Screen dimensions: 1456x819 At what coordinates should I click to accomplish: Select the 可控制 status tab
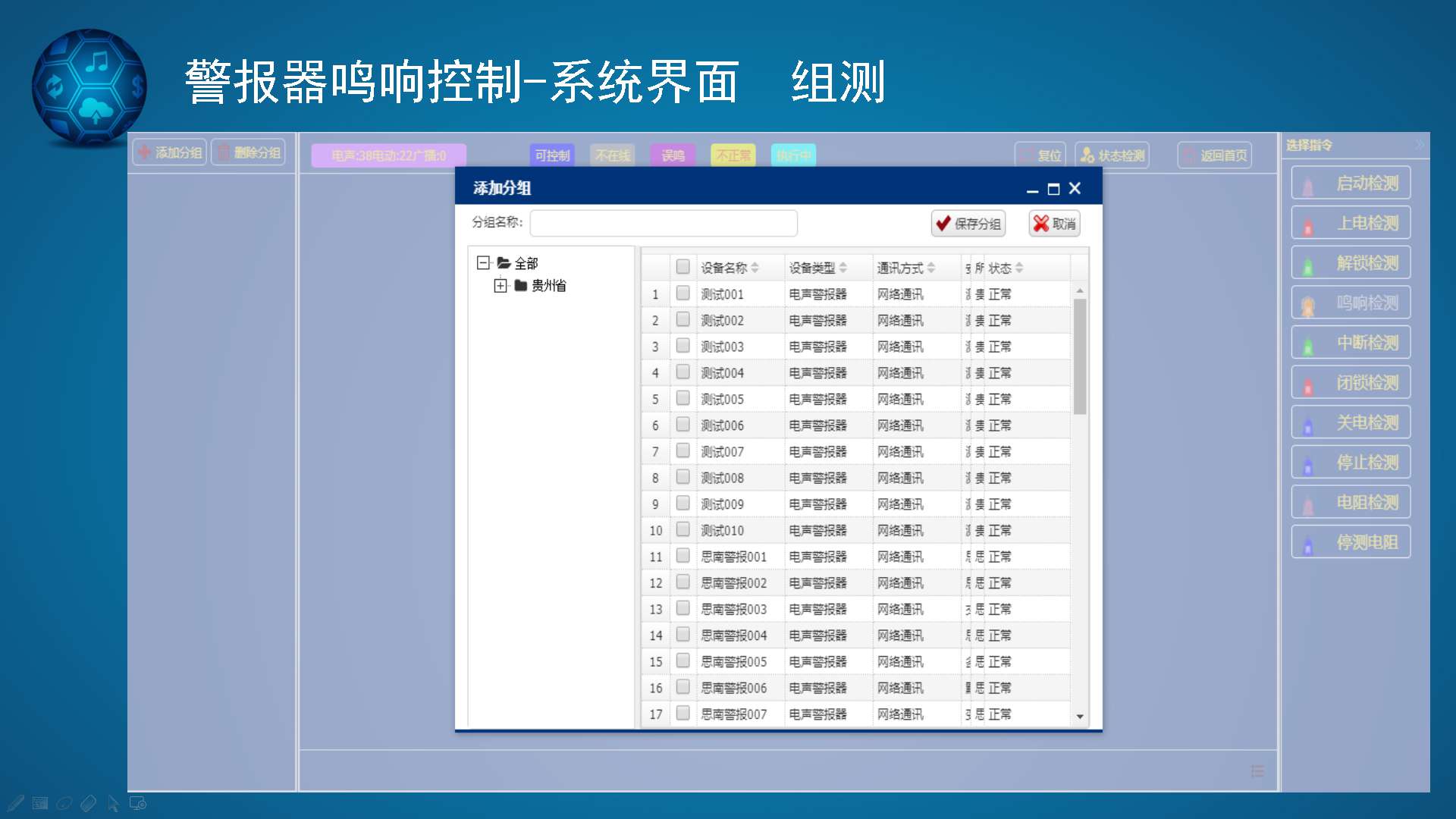point(551,155)
